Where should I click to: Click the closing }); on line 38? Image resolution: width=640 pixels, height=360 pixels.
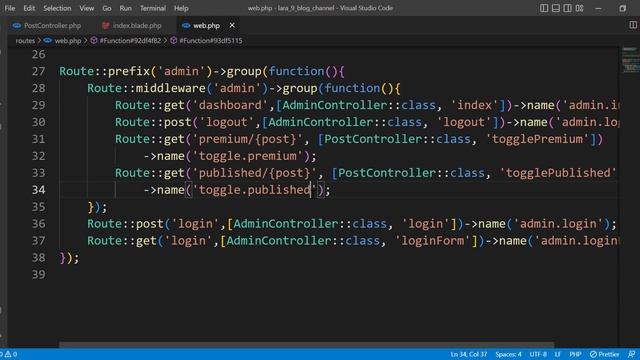click(69, 258)
